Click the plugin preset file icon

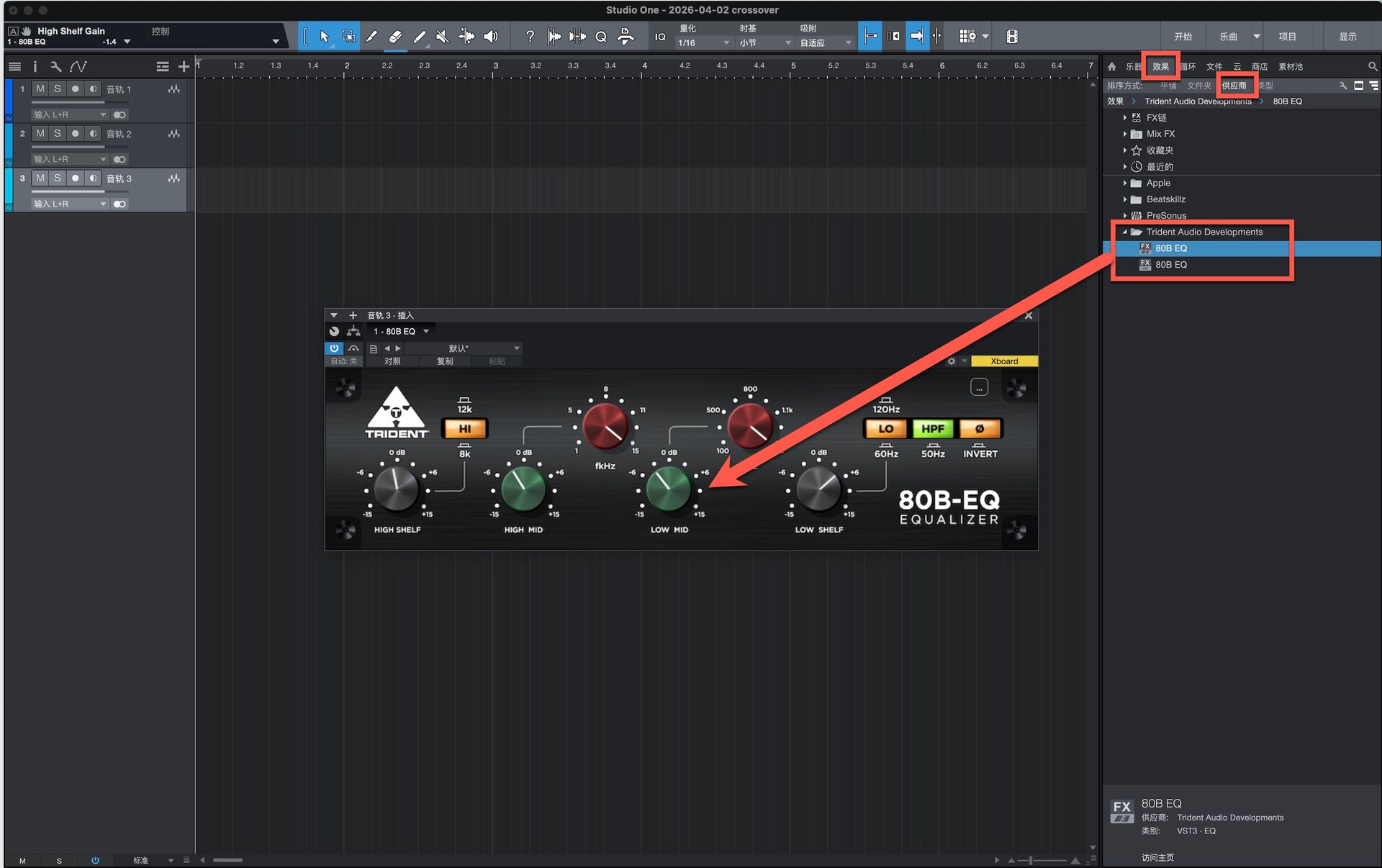[x=373, y=348]
